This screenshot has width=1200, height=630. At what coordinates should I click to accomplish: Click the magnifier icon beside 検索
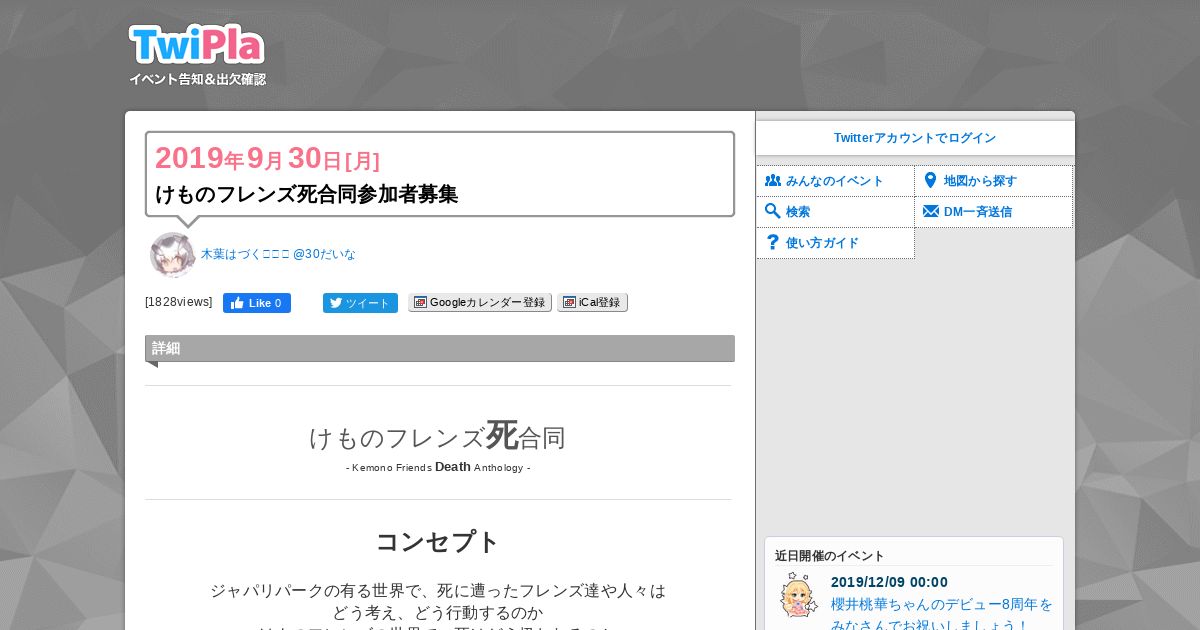(773, 211)
